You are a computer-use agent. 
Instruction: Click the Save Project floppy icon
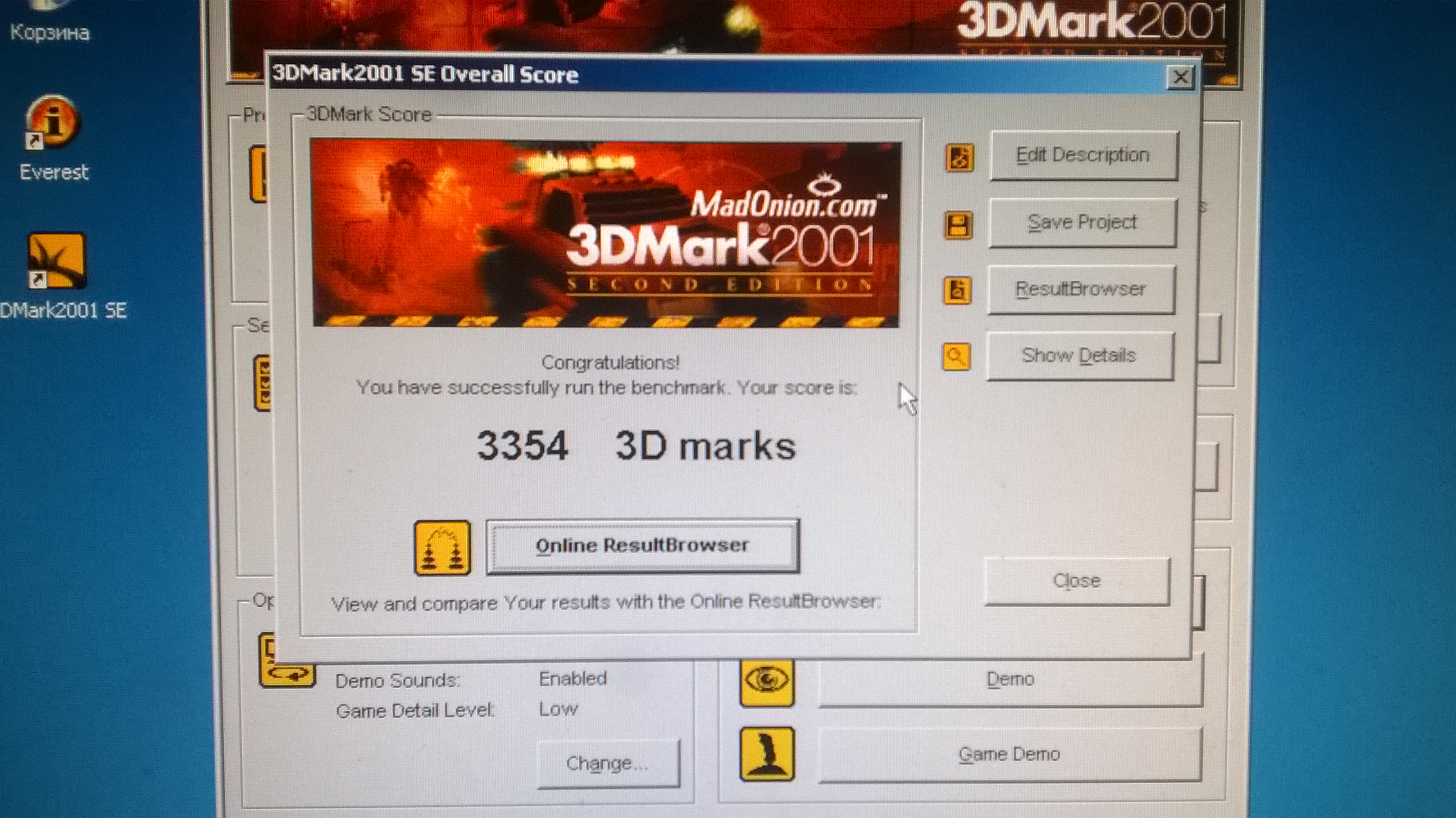click(x=958, y=225)
